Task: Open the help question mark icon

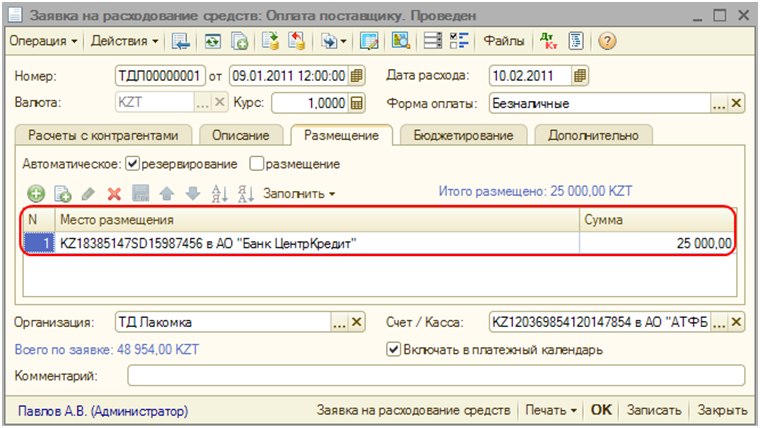Action: [x=606, y=41]
